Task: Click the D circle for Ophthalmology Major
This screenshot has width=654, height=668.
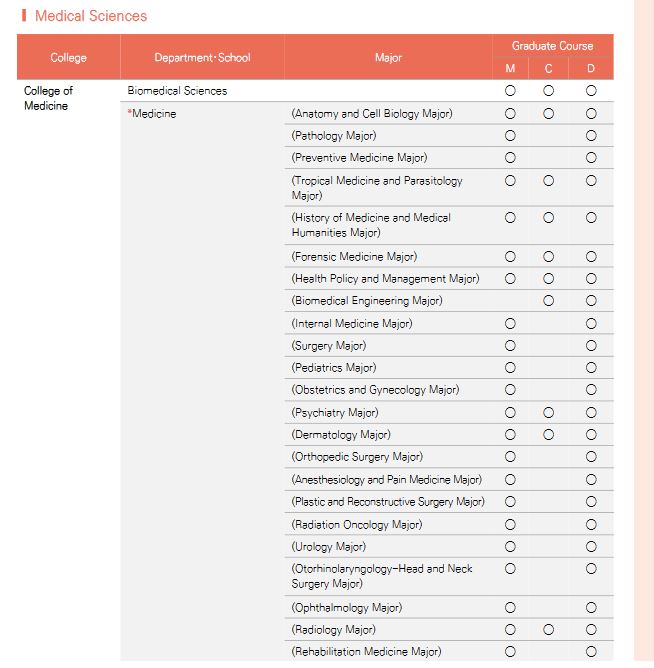Action: 591,608
